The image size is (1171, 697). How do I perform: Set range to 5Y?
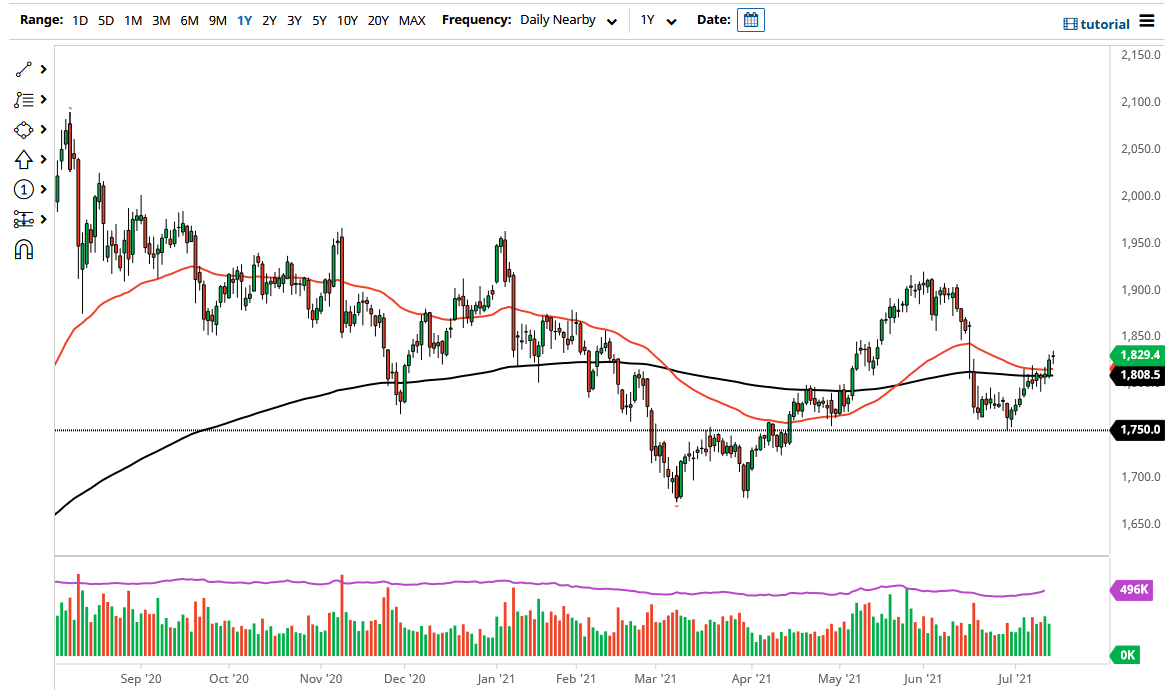point(320,20)
